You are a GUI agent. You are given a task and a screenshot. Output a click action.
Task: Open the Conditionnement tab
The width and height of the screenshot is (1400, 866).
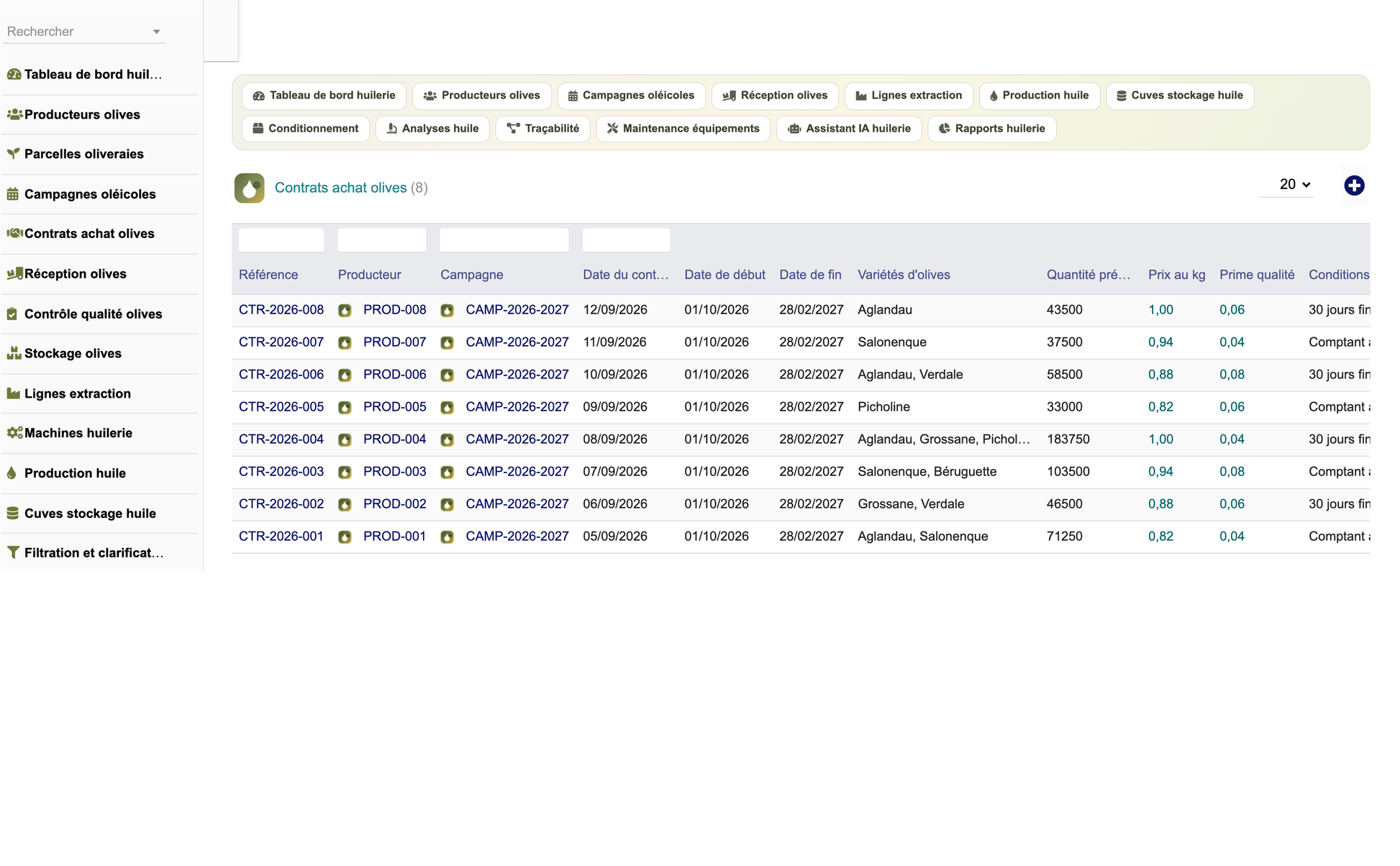[x=306, y=129]
